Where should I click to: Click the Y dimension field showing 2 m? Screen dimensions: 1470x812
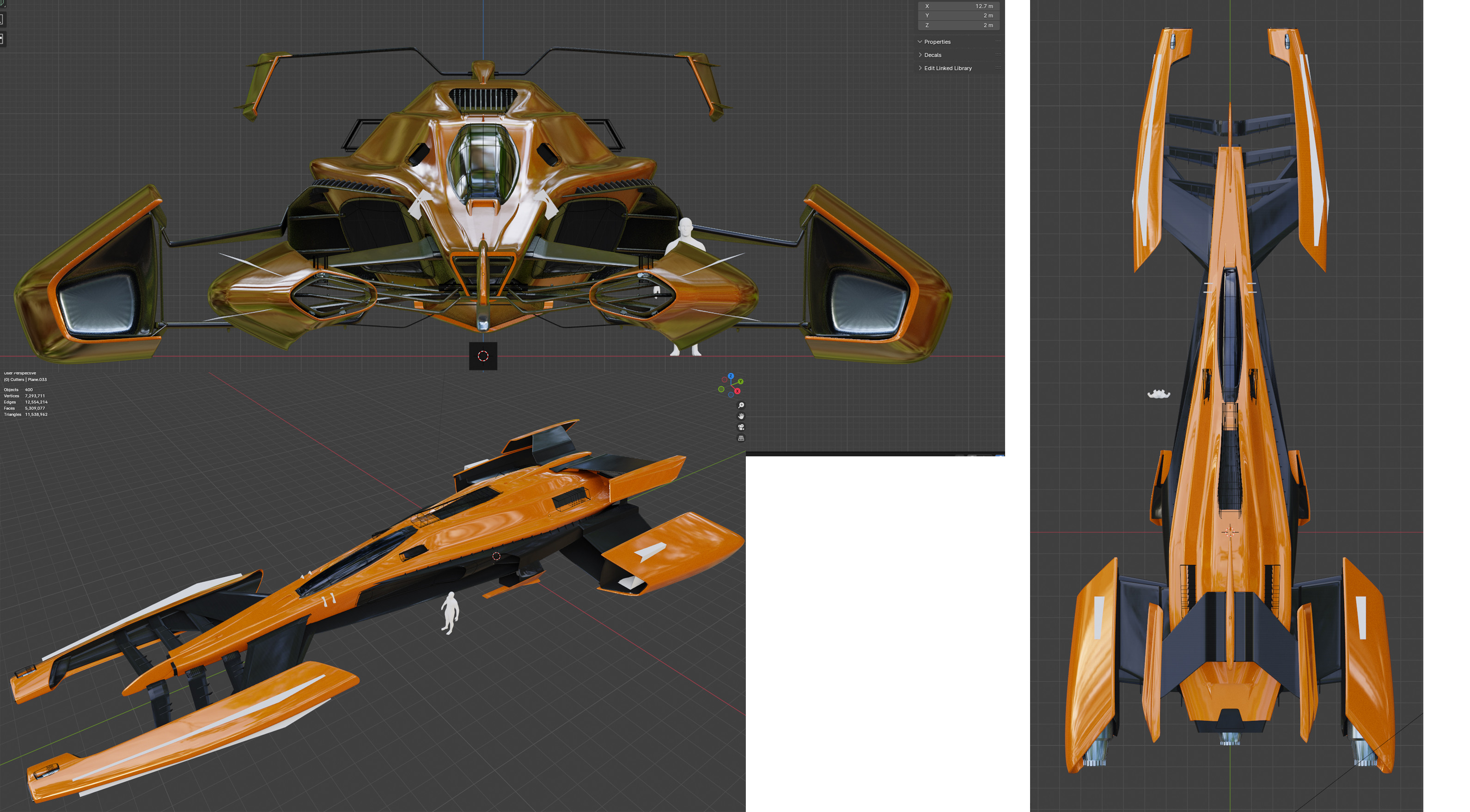959,15
